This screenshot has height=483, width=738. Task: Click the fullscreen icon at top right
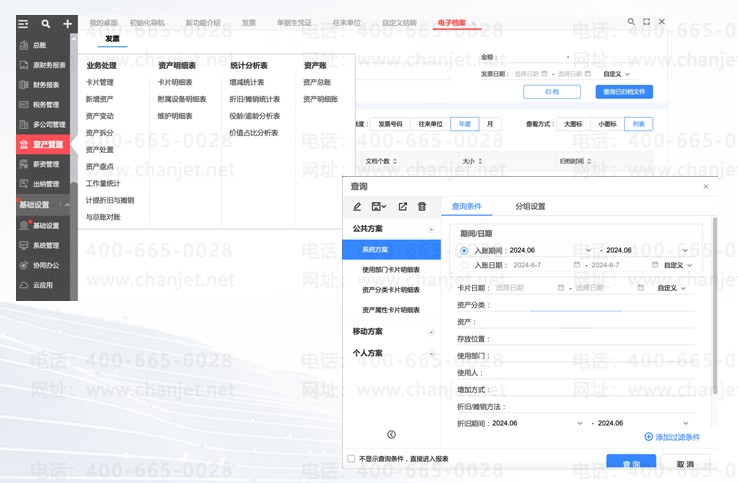646,22
